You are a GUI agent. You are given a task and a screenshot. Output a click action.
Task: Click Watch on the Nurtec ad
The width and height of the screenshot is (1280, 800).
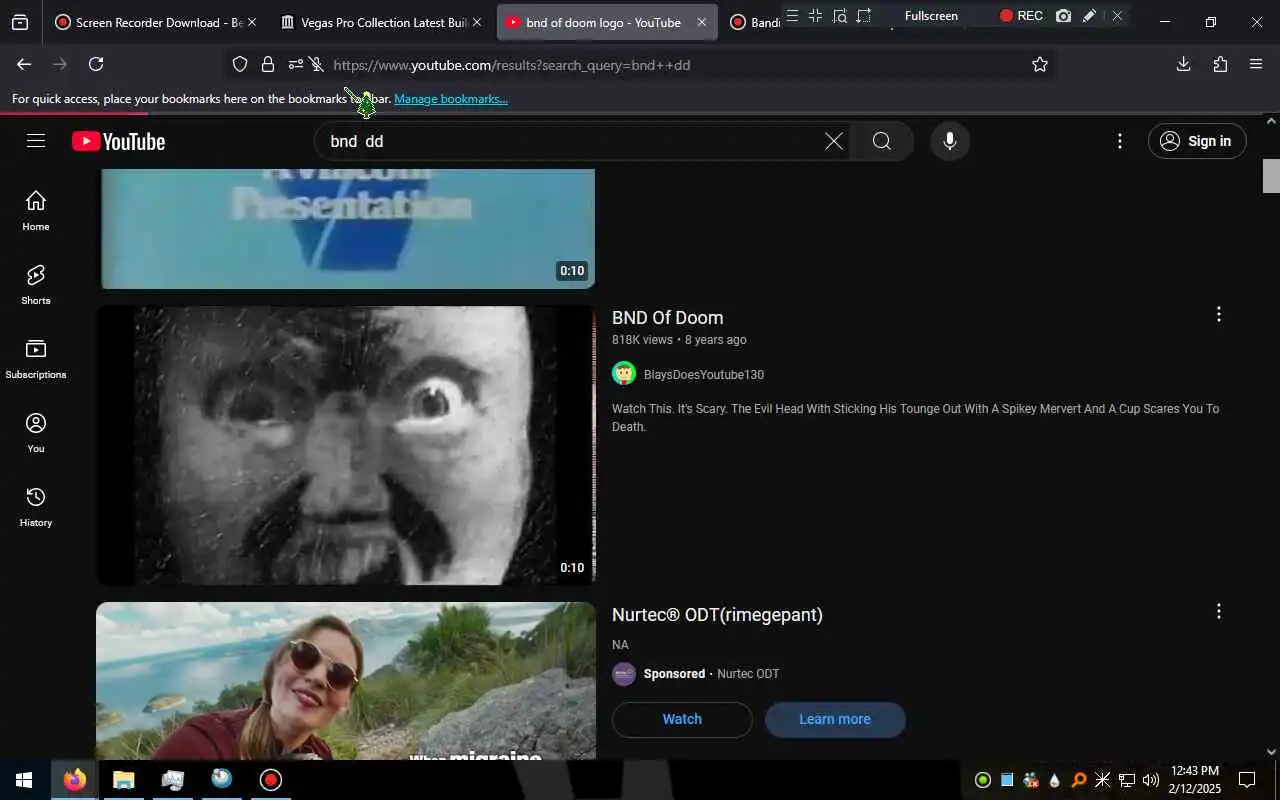point(682,720)
